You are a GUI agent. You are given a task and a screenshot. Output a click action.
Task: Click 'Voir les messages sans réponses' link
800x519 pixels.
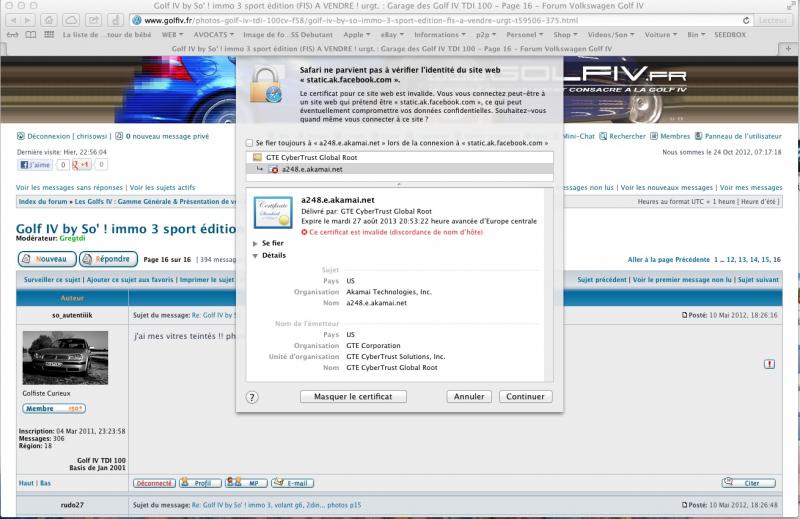(x=69, y=187)
